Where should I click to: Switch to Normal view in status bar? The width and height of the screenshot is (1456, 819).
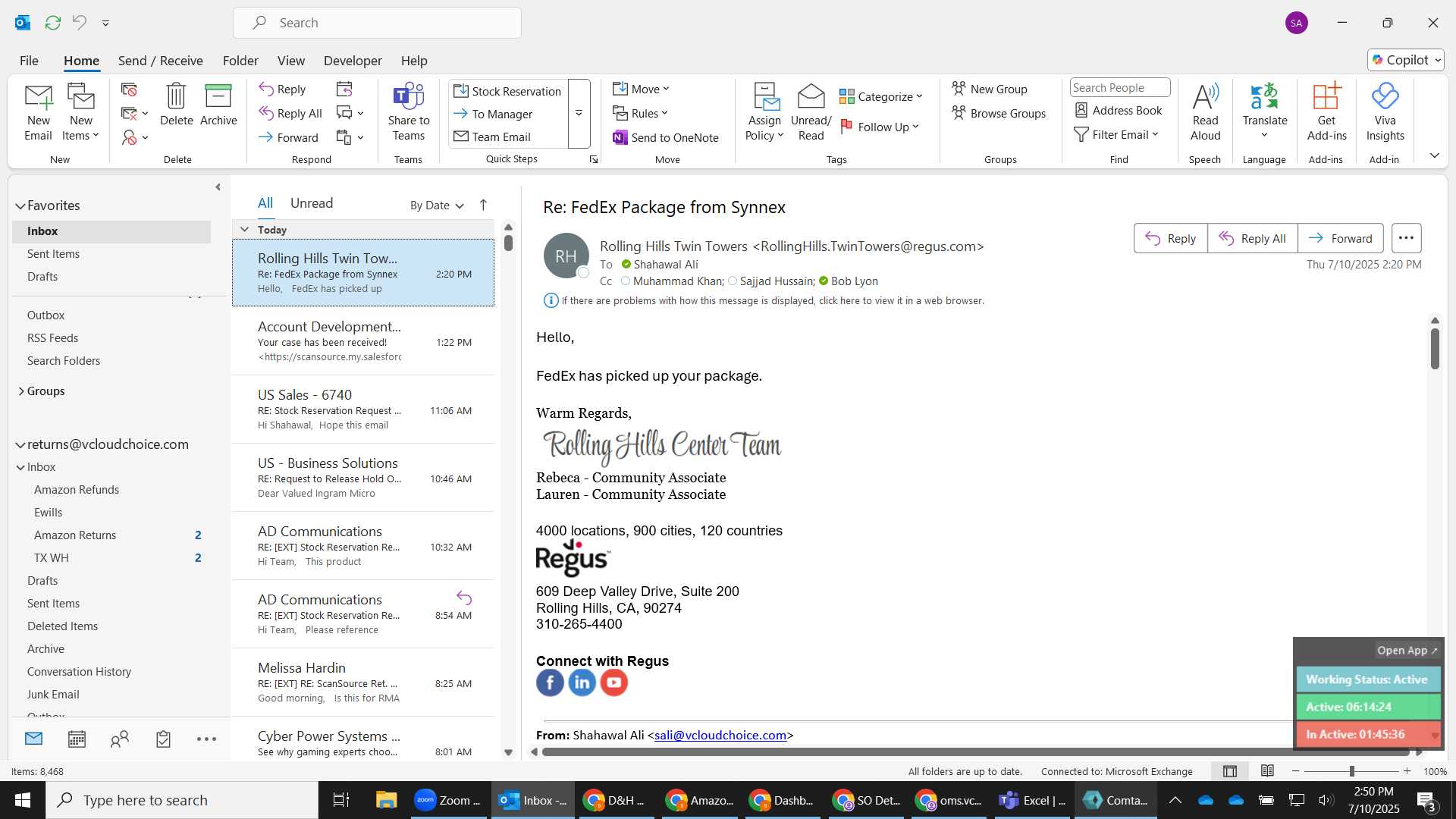click(1229, 771)
